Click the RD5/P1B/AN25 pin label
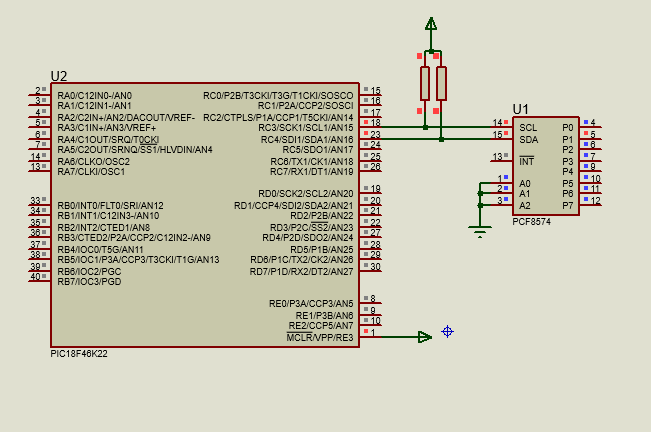Screen dimensions: 651x432 pos(322,250)
